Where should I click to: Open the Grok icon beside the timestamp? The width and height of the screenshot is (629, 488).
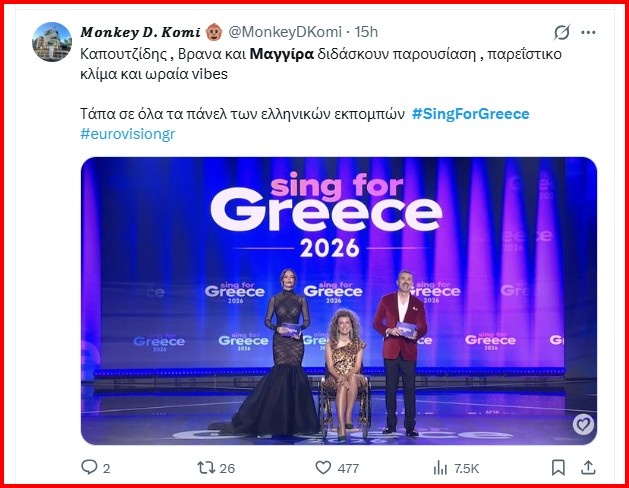coord(562,31)
